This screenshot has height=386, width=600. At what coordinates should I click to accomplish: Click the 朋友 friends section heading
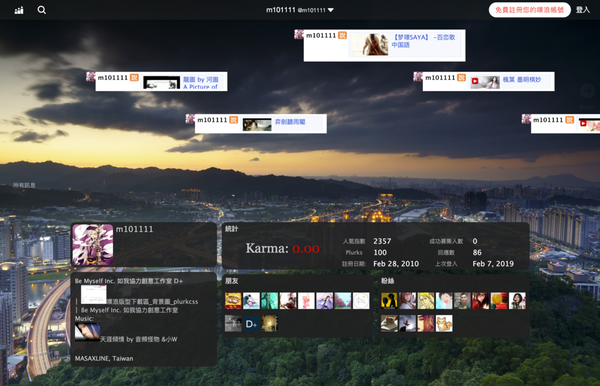232,281
